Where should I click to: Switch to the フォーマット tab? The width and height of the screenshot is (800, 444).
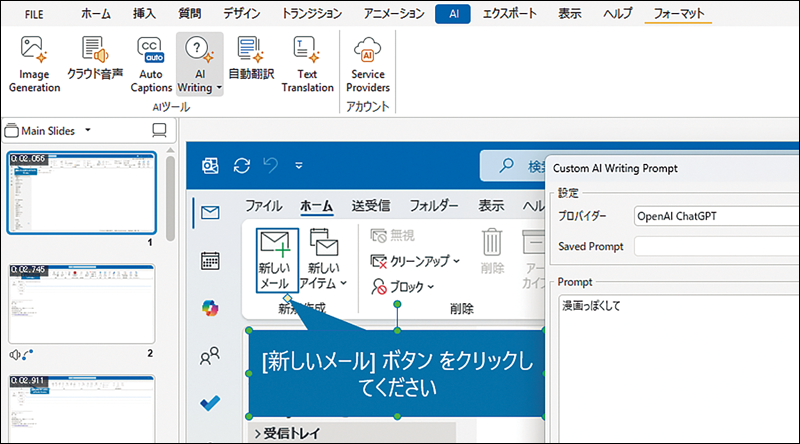pos(678,14)
